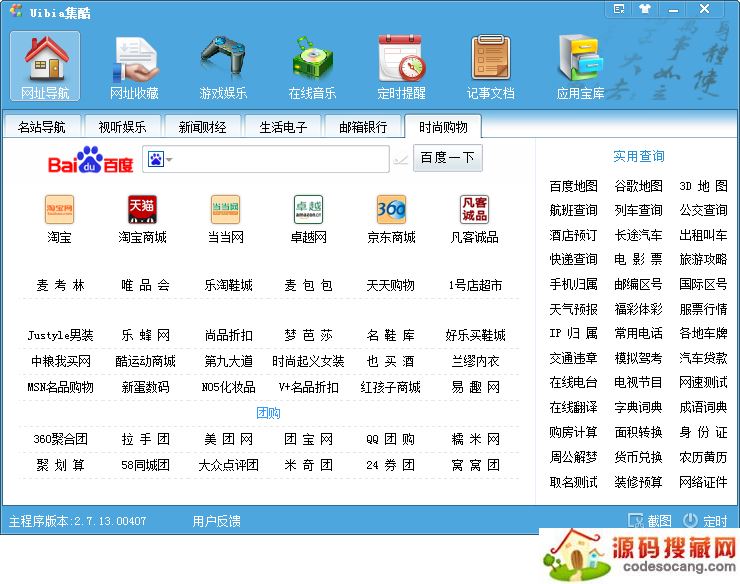The image size is (740, 584).
Task: Click the 定时 power timer icon
Action: (690, 520)
